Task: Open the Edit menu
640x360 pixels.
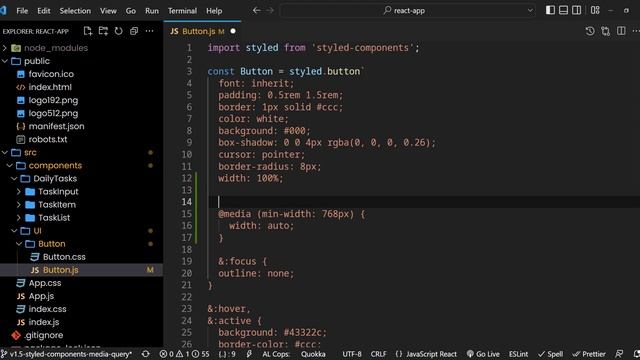Action: 44,11
